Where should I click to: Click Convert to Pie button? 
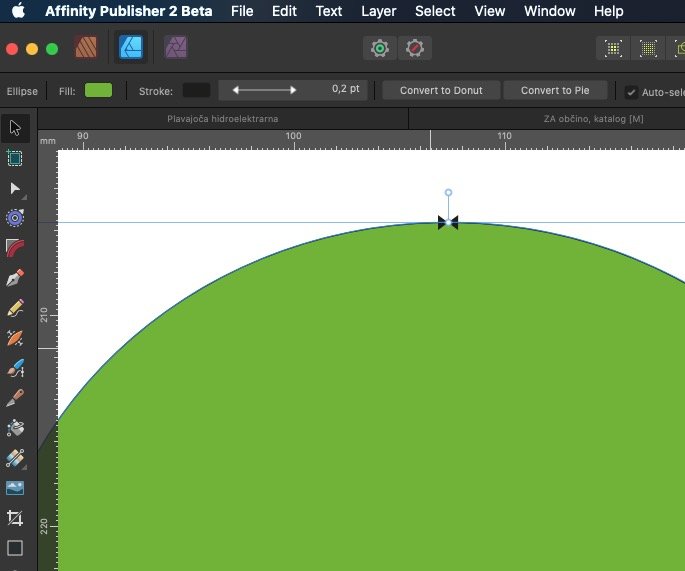click(555, 90)
